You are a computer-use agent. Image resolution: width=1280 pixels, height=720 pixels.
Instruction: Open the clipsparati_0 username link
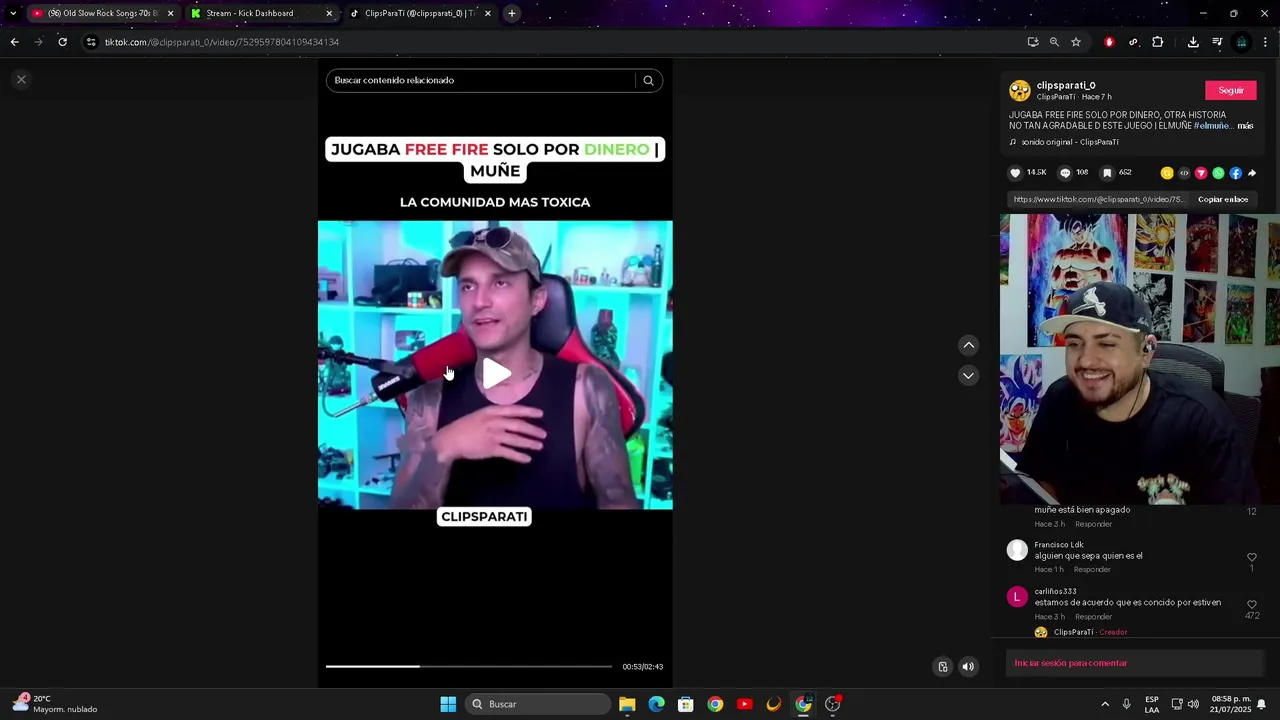(x=1066, y=85)
